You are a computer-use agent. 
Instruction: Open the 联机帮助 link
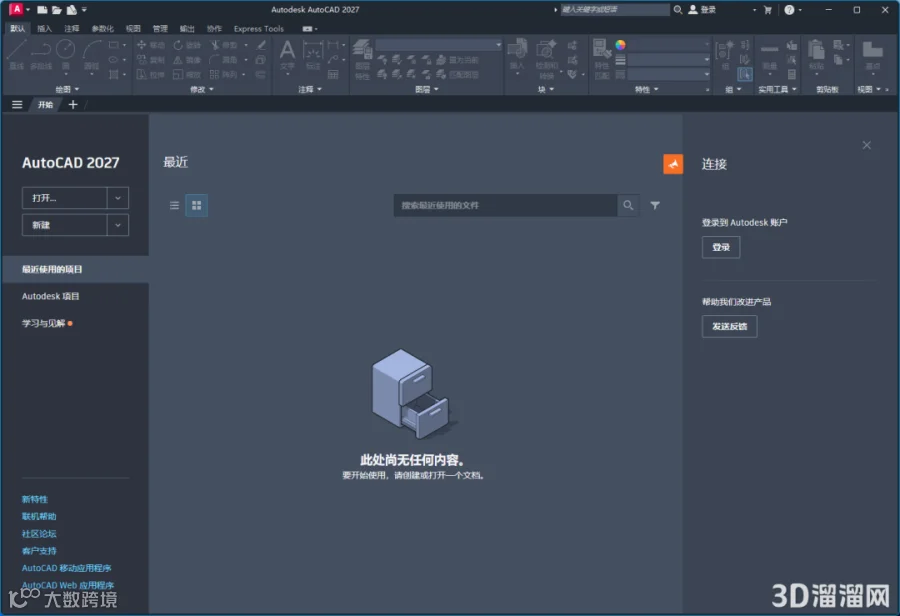39,516
